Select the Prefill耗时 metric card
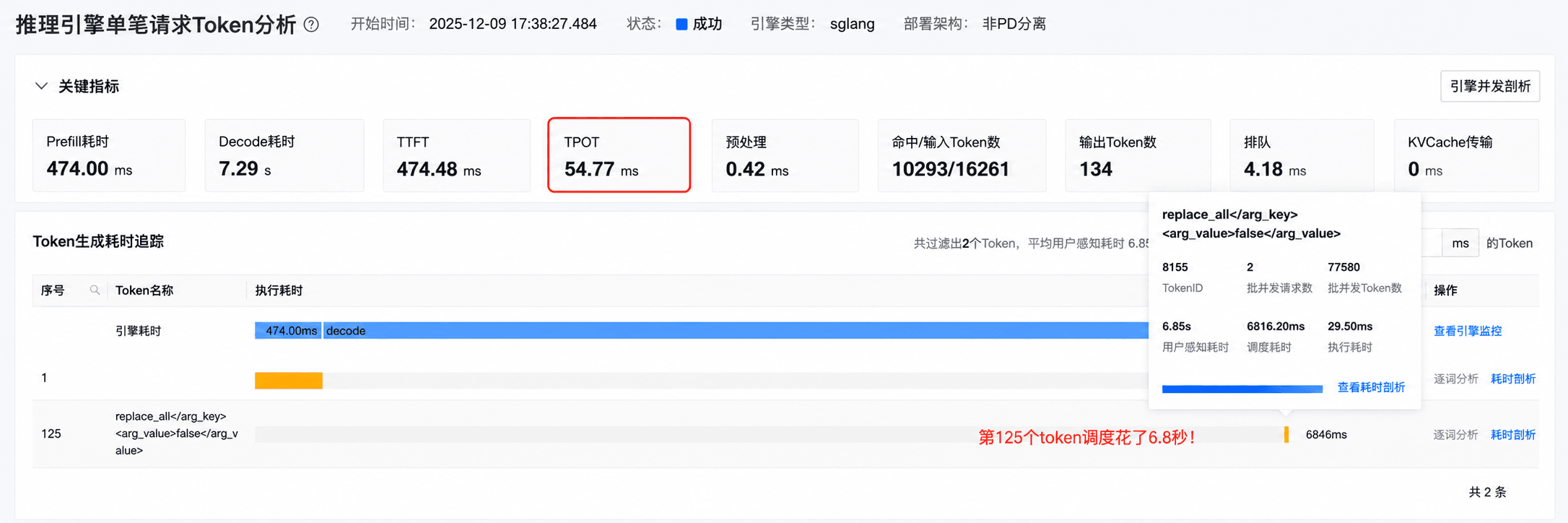The width and height of the screenshot is (1568, 523). pyautogui.click(x=109, y=155)
